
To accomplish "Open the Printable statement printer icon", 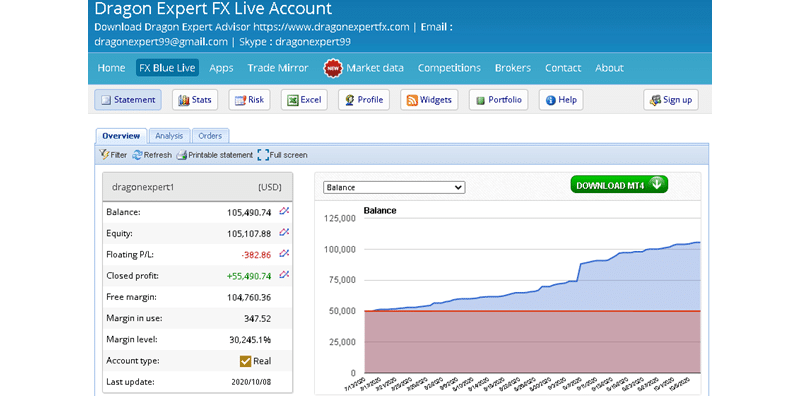I will (x=182, y=155).
